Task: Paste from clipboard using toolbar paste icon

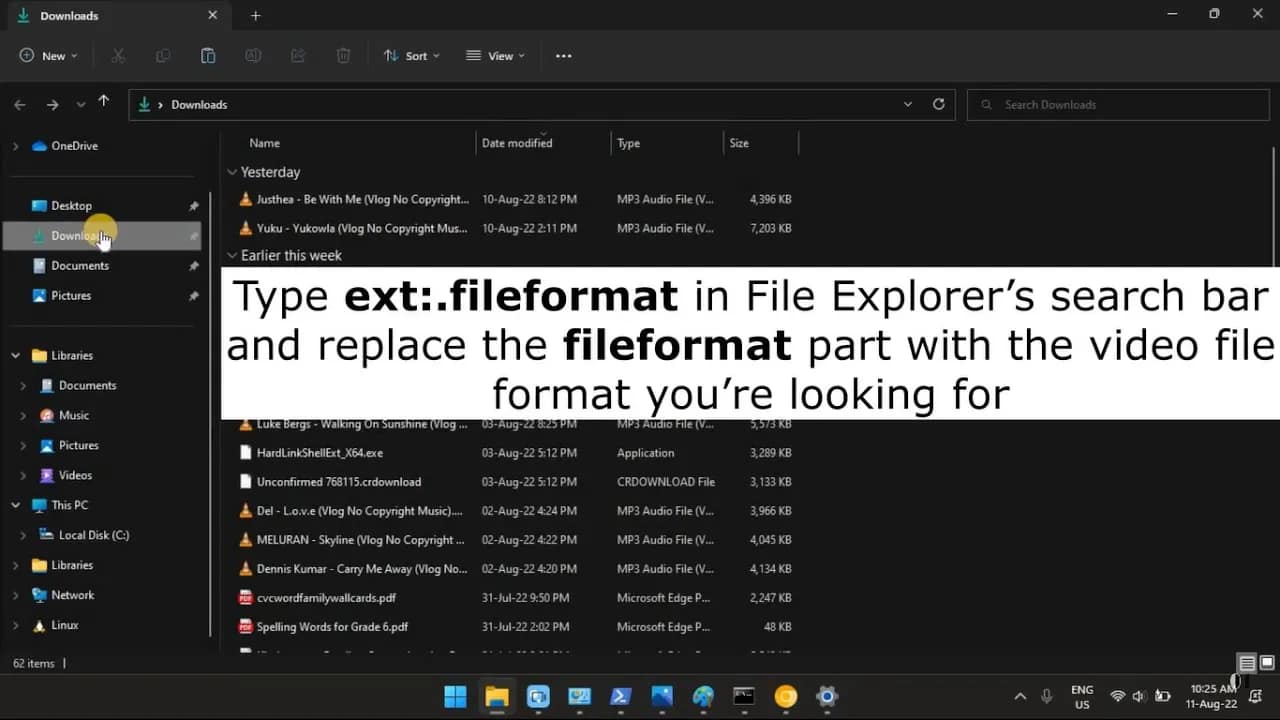Action: click(208, 56)
